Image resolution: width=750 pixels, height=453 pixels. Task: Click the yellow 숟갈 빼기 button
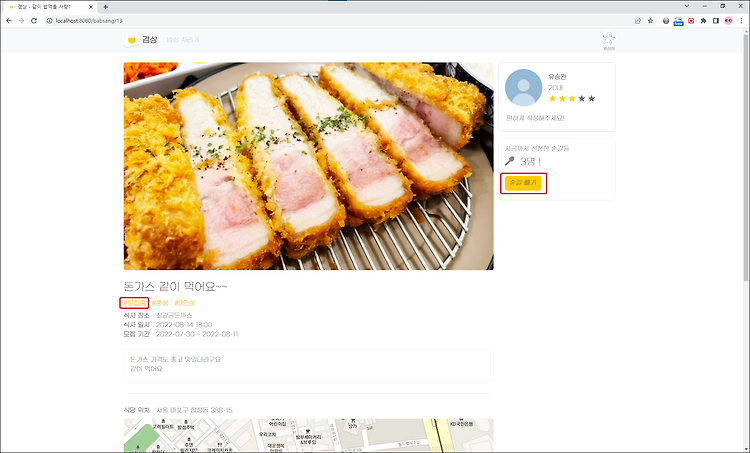click(523, 183)
